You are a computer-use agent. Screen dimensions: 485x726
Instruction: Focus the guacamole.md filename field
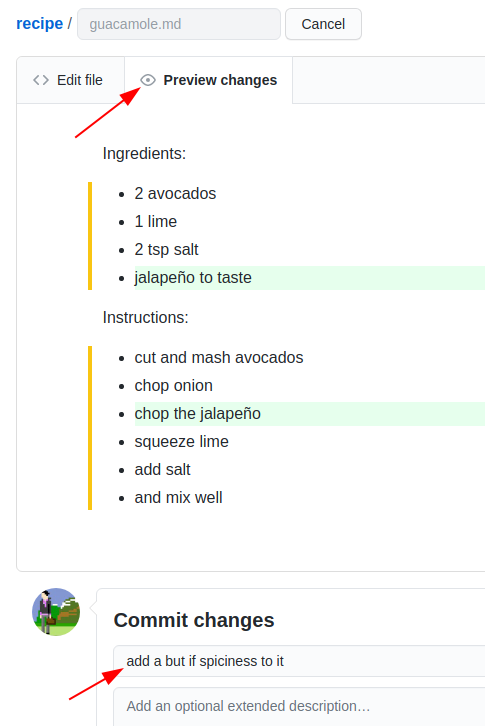(179, 24)
